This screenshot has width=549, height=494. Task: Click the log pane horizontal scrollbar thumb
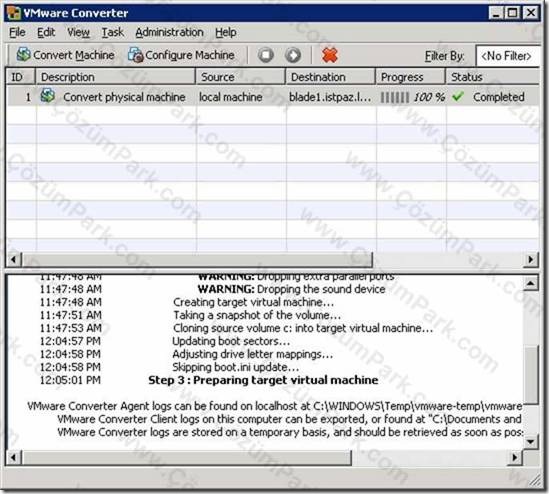point(187,457)
